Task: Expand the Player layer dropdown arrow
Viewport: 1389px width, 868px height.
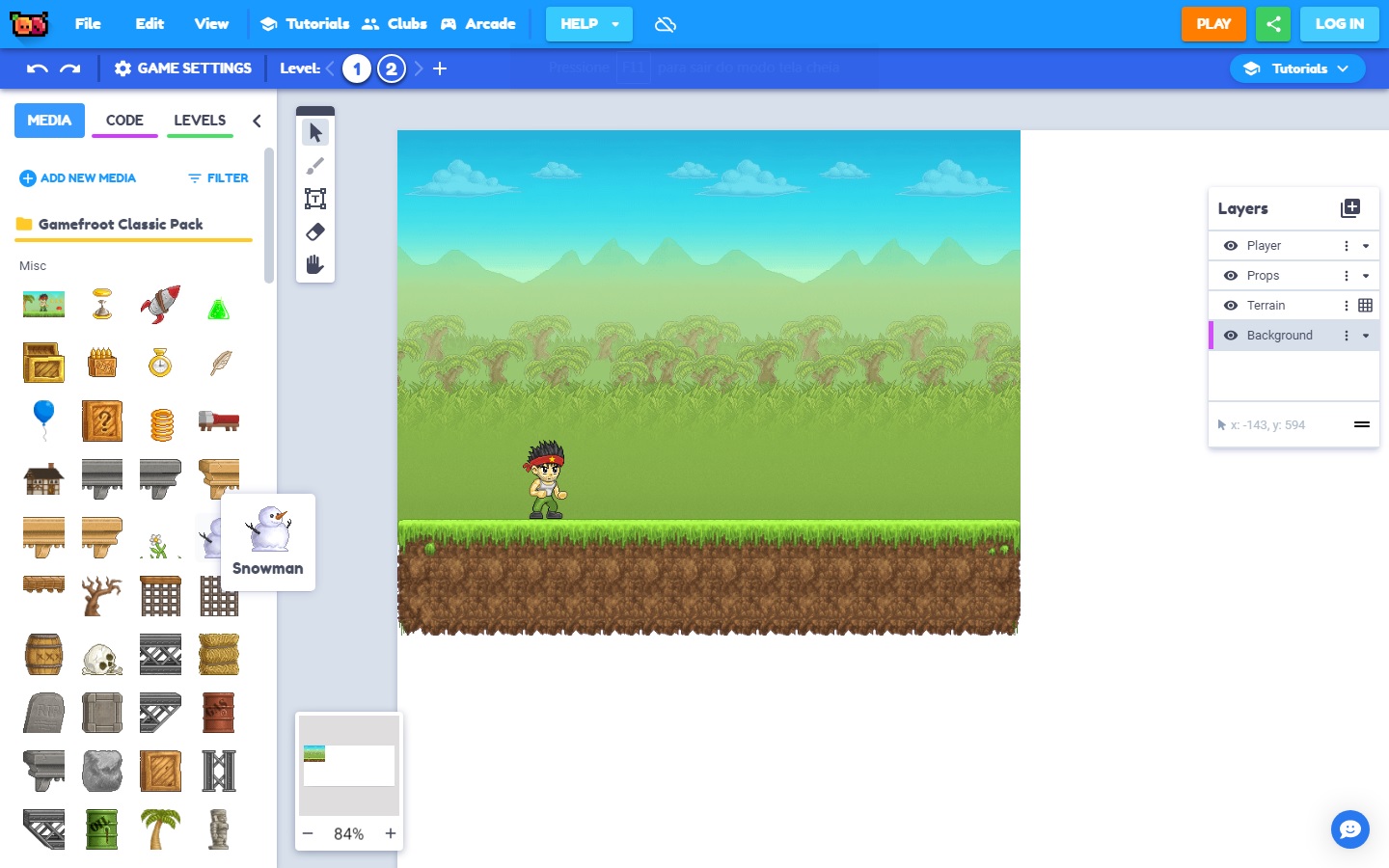Action: [1364, 245]
